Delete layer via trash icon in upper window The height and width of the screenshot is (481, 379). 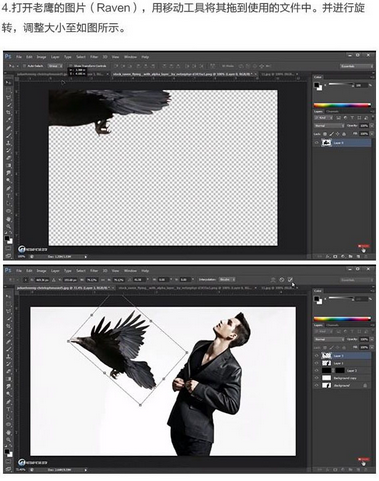point(366,256)
